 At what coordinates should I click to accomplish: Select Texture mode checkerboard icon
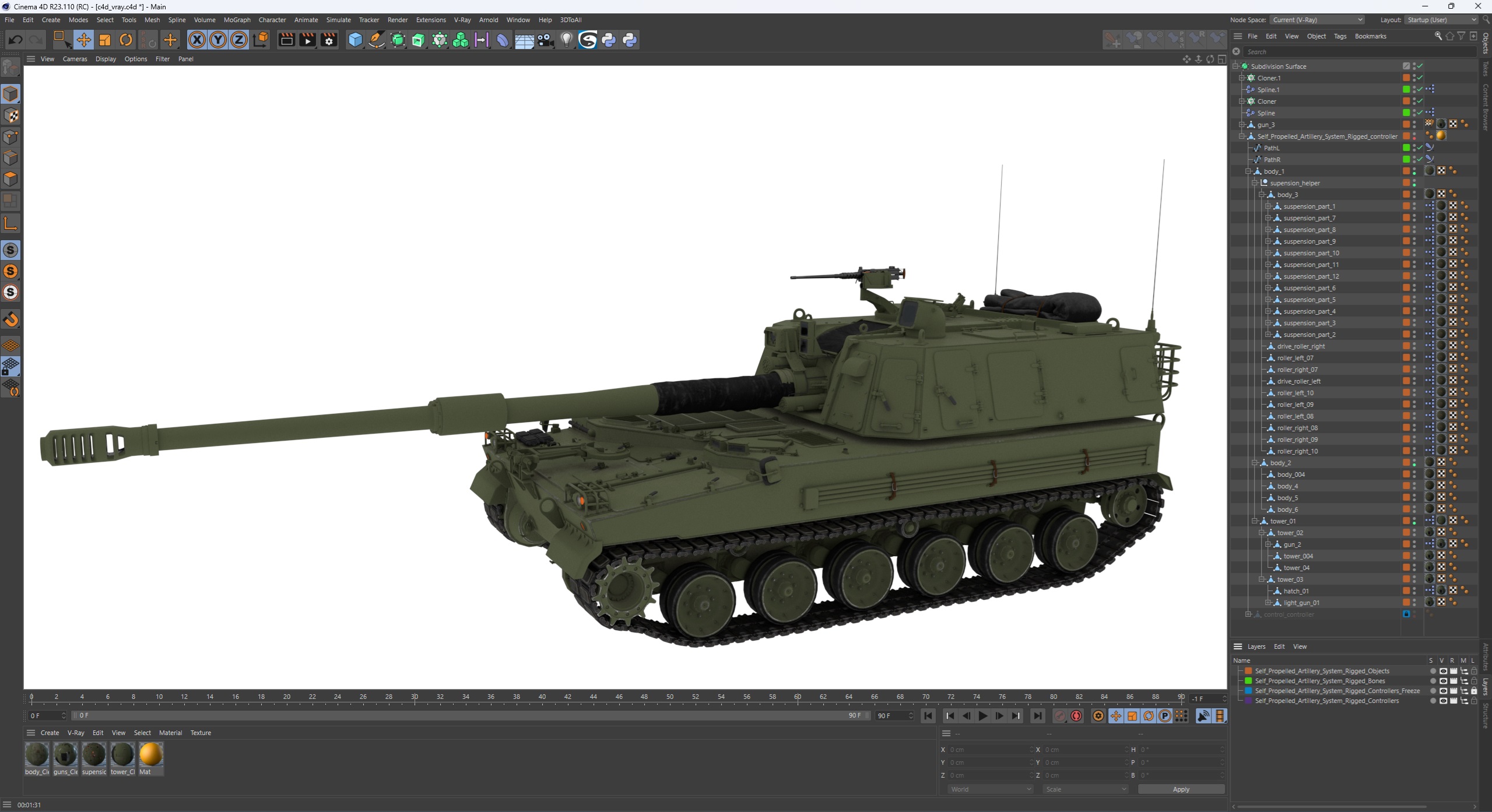coord(10,115)
